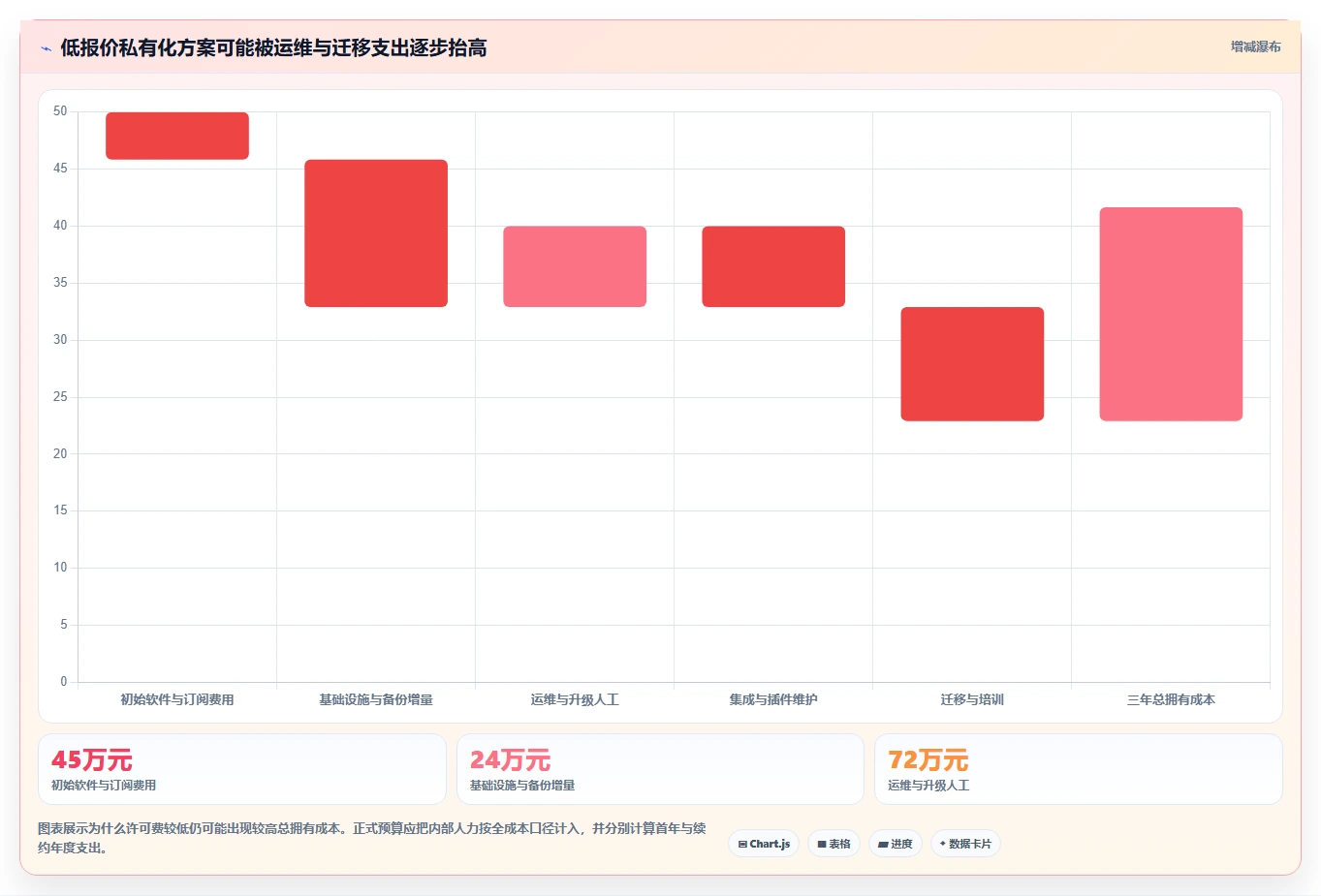Click the 初始软件与订阅费用 bar in chart
Viewport: 1321px width, 896px height.
[x=177, y=136]
